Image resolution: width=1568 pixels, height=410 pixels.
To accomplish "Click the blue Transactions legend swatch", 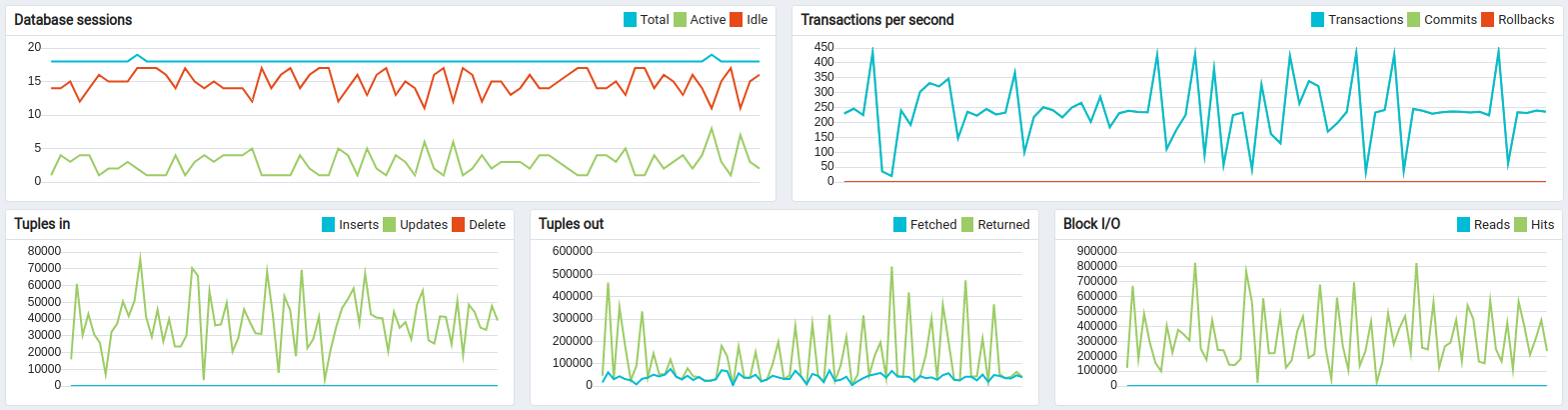I will click(1317, 20).
